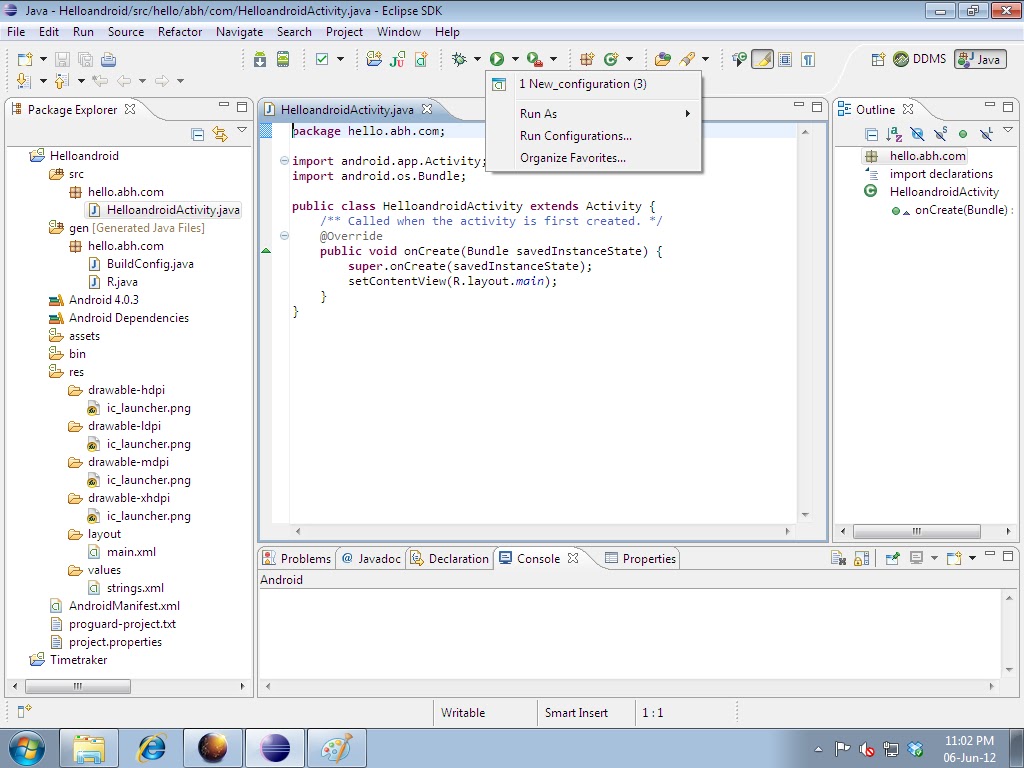Click the New Java Class icon
1024x768 pixels.
click(611, 59)
